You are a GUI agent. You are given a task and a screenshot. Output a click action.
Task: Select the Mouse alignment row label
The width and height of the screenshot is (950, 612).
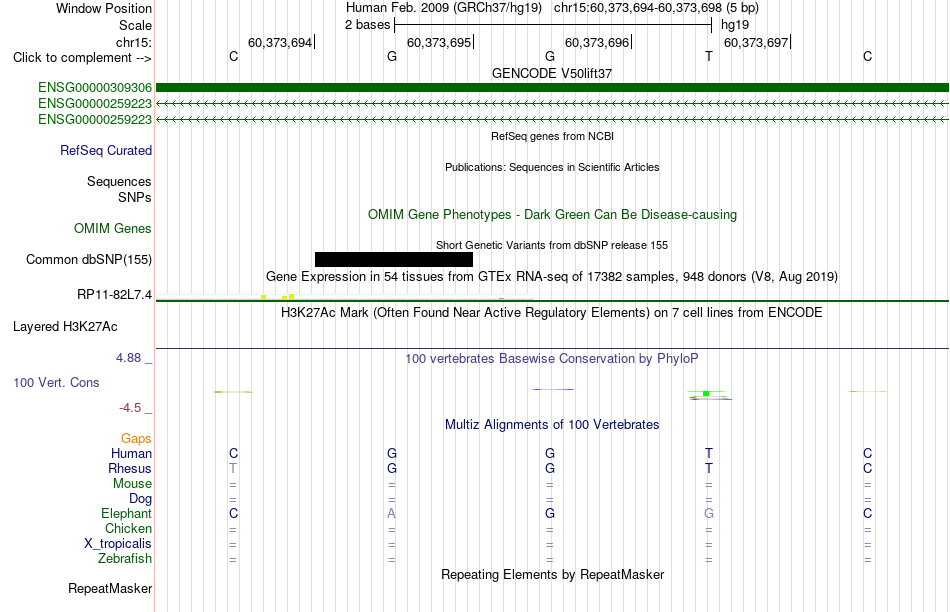tap(132, 484)
